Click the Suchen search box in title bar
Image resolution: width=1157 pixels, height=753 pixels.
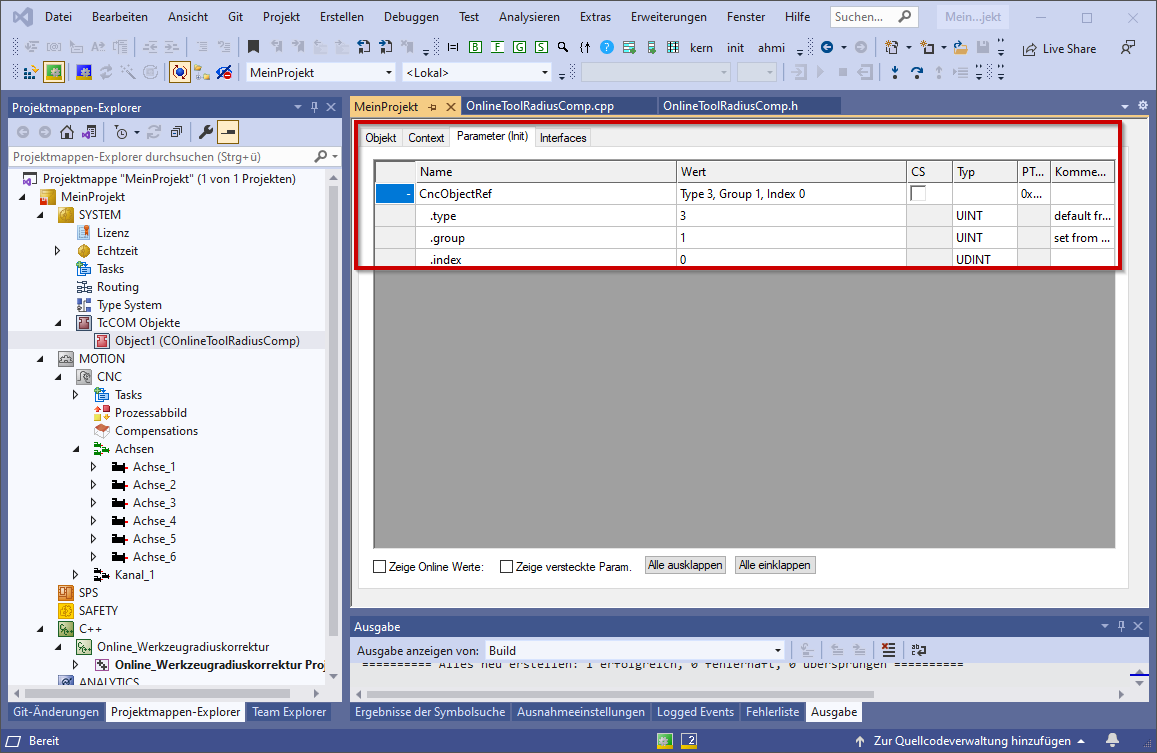[874, 16]
